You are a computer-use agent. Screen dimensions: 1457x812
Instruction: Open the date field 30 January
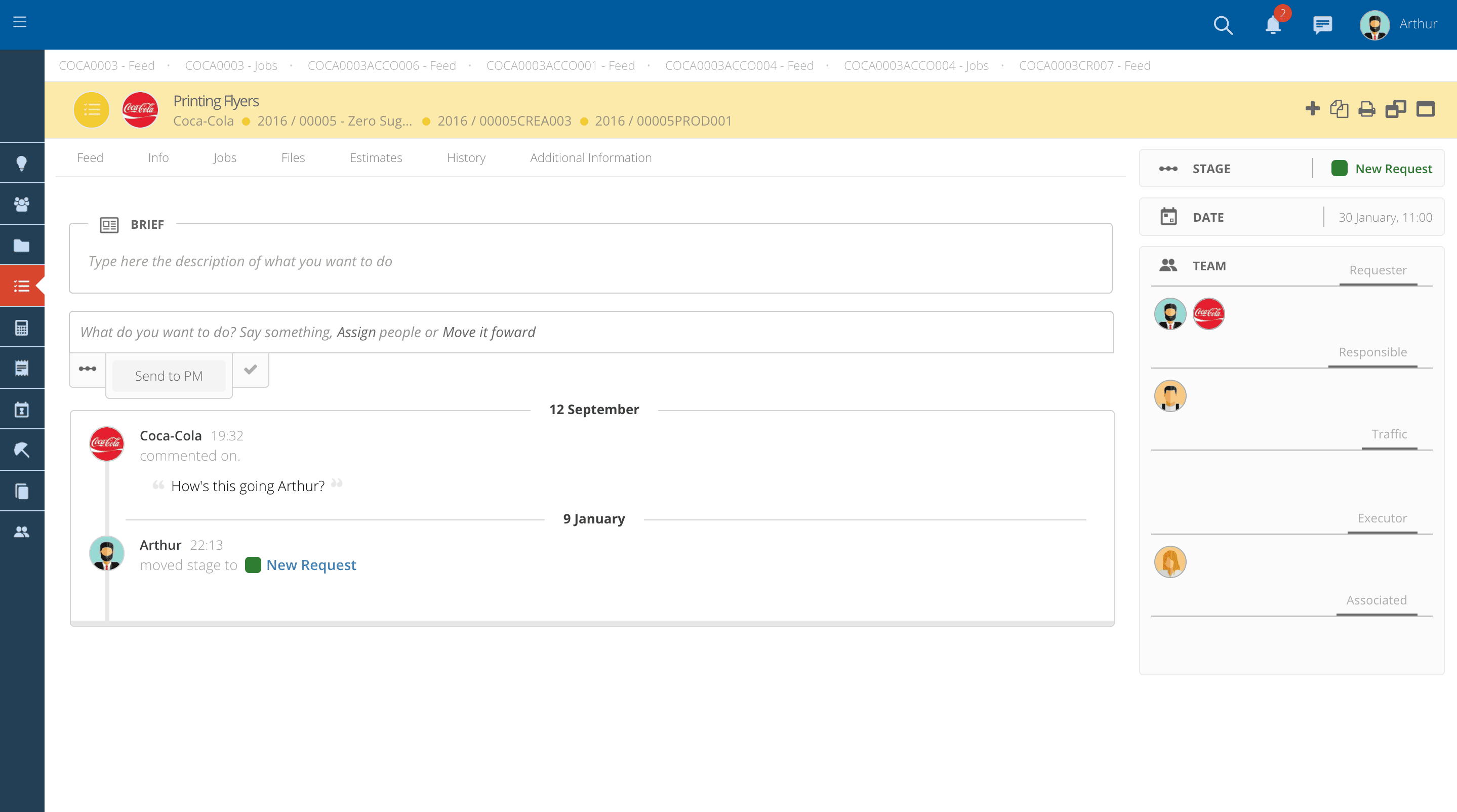click(1385, 217)
